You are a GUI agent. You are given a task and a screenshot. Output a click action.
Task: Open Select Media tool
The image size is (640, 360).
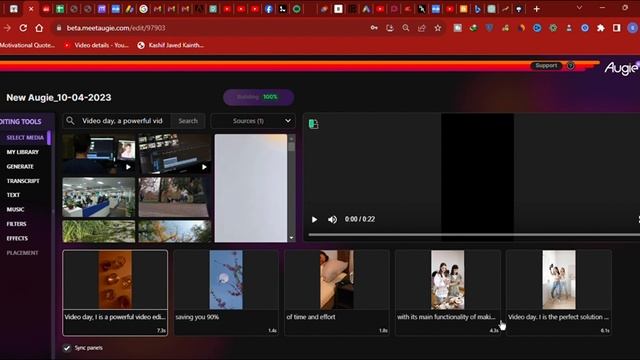(x=25, y=138)
